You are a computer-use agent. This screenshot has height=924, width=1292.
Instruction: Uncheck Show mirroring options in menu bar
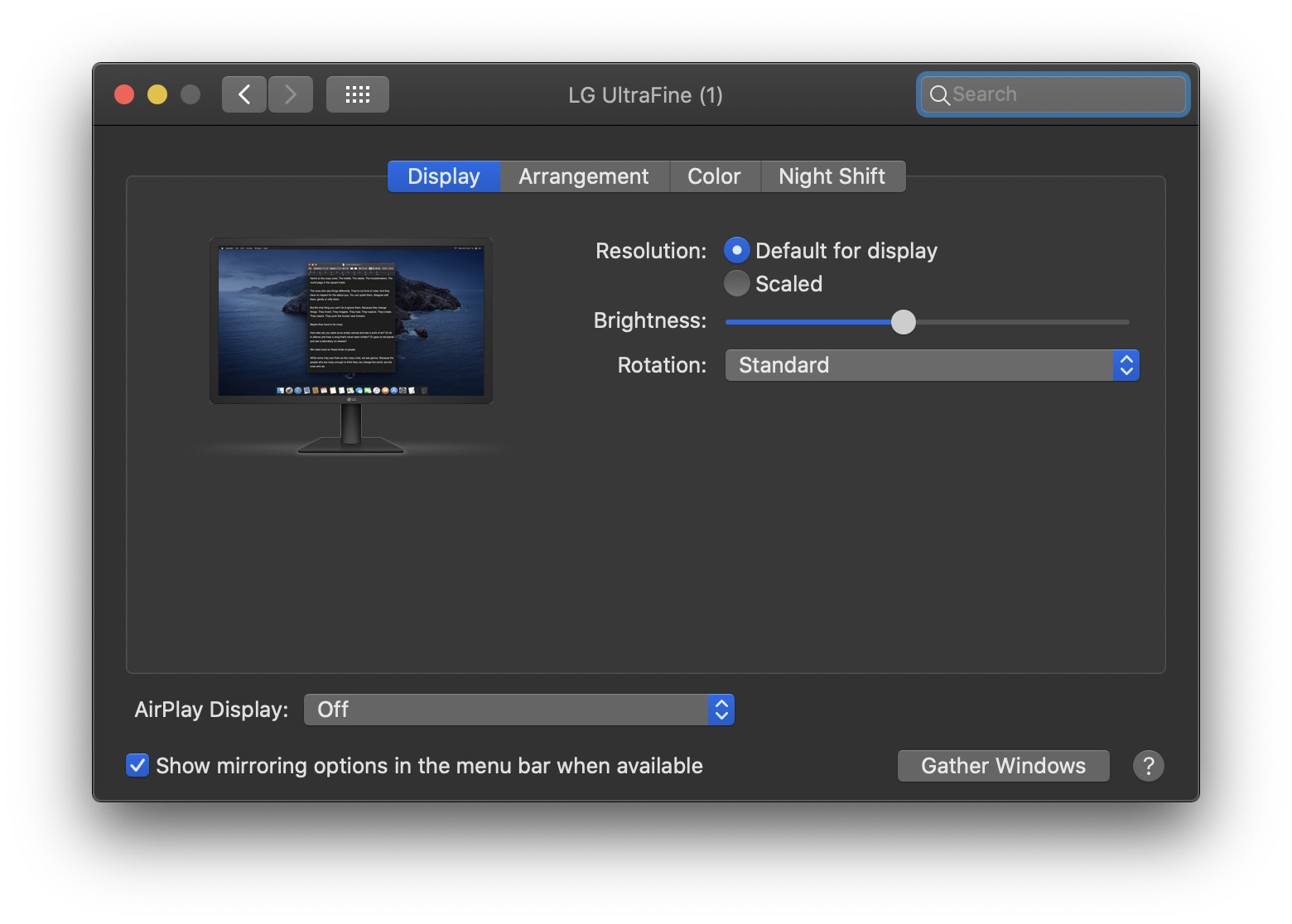pyautogui.click(x=137, y=765)
